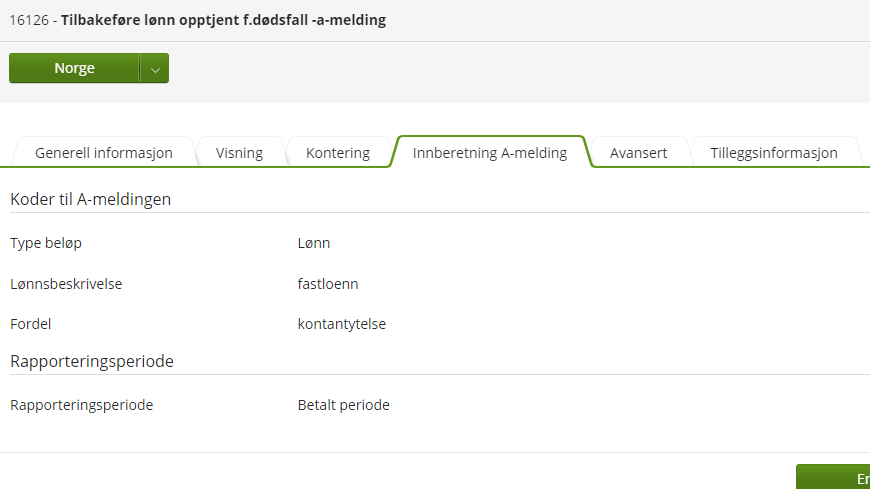Click the Lønn value for Type beløp
Viewport: 870px width, 489px height.
[313, 243]
